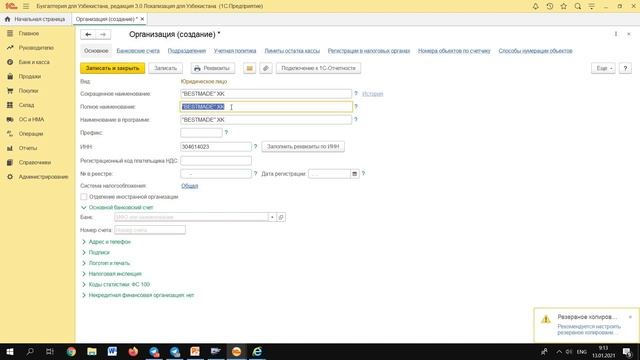Click the Номер счета input field
The width and height of the screenshot is (640, 360).
tap(150, 230)
